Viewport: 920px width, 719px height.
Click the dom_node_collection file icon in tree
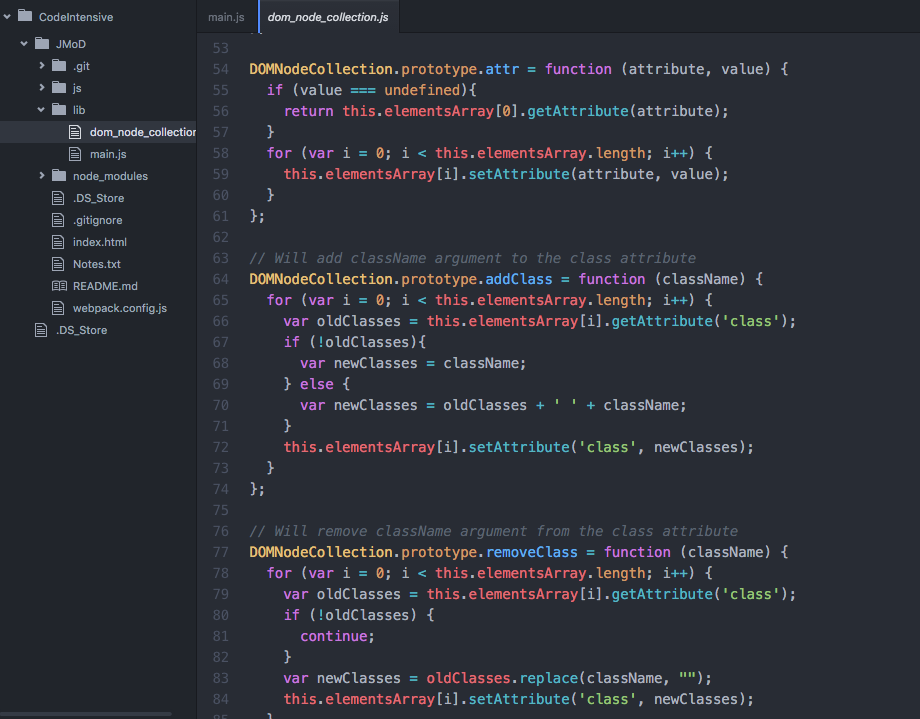click(75, 131)
